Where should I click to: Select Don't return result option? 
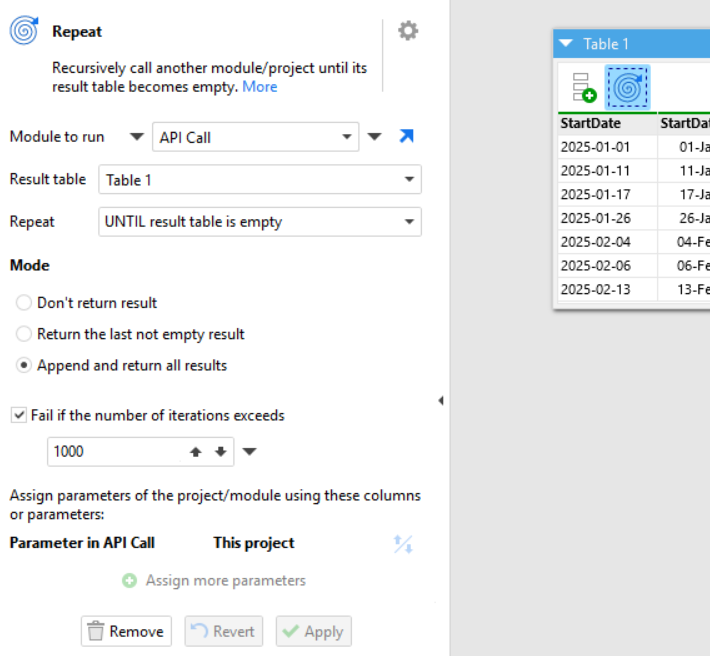point(24,303)
